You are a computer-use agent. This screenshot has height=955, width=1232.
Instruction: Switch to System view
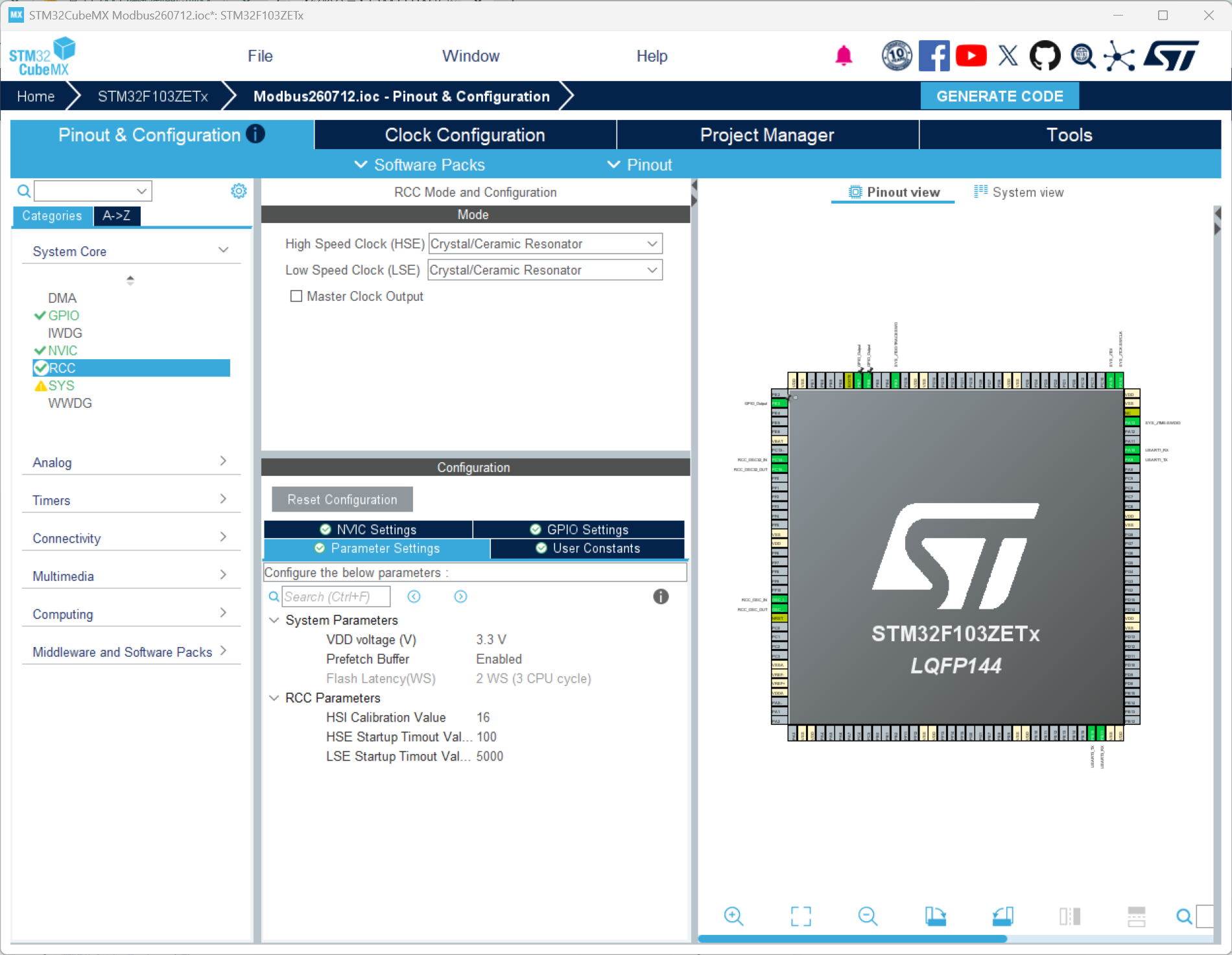coord(1019,193)
